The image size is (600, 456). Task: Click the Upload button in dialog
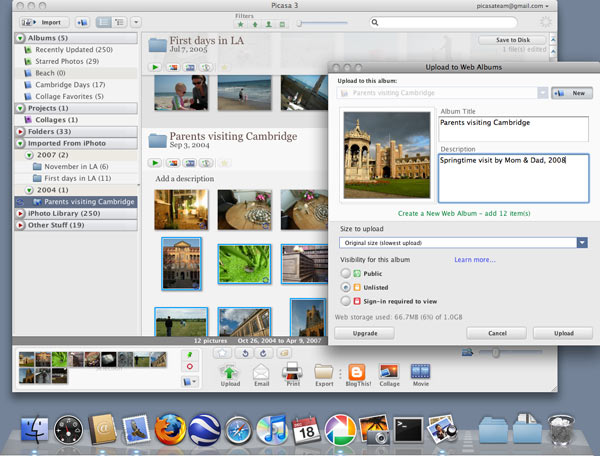[562, 333]
